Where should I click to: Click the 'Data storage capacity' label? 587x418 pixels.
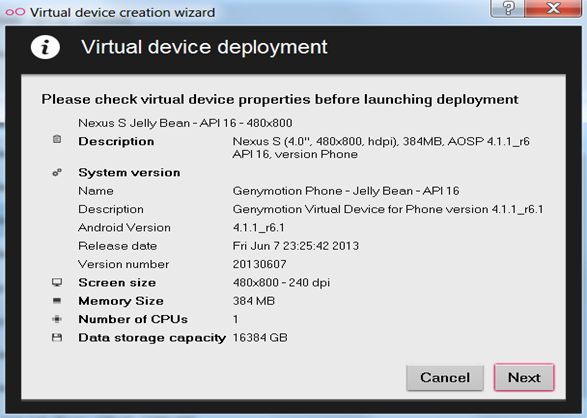[152, 338]
